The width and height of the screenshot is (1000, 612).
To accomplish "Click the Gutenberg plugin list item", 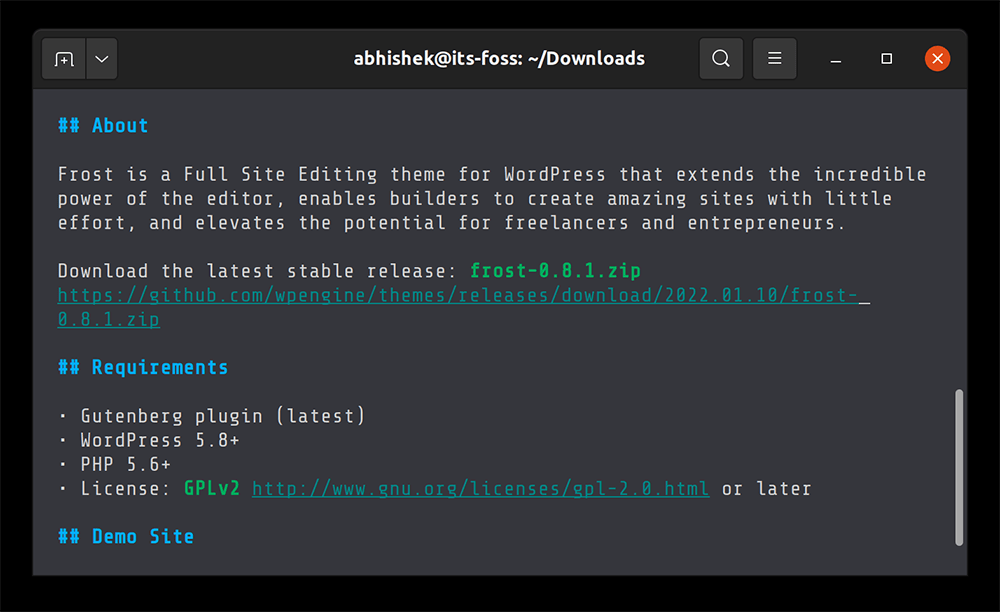I will click(x=222, y=415).
